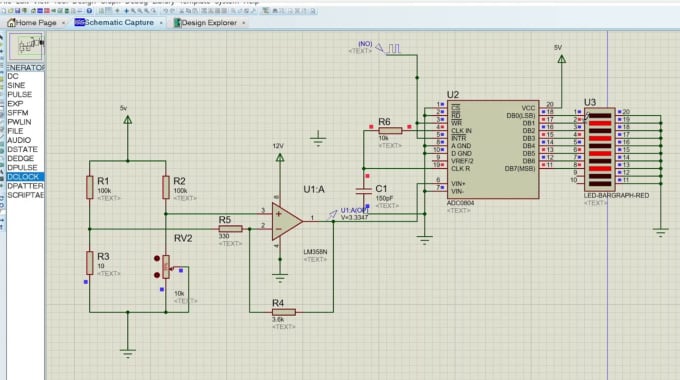Select PULSE generator from the list
Screen dimensions: 680x380
tap(25, 95)
